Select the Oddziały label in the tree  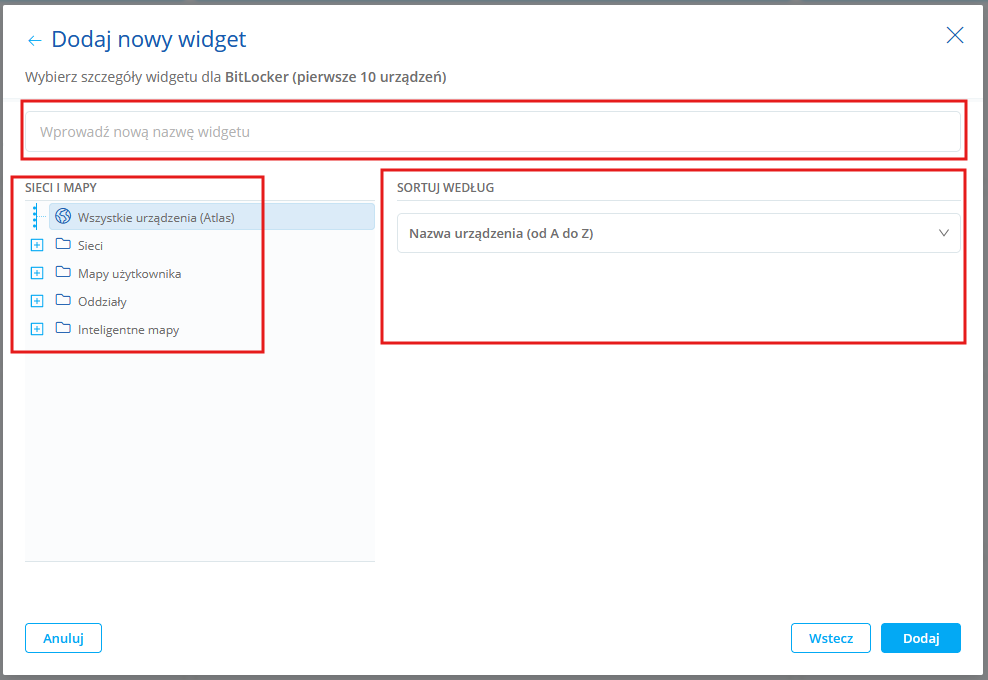pos(102,301)
